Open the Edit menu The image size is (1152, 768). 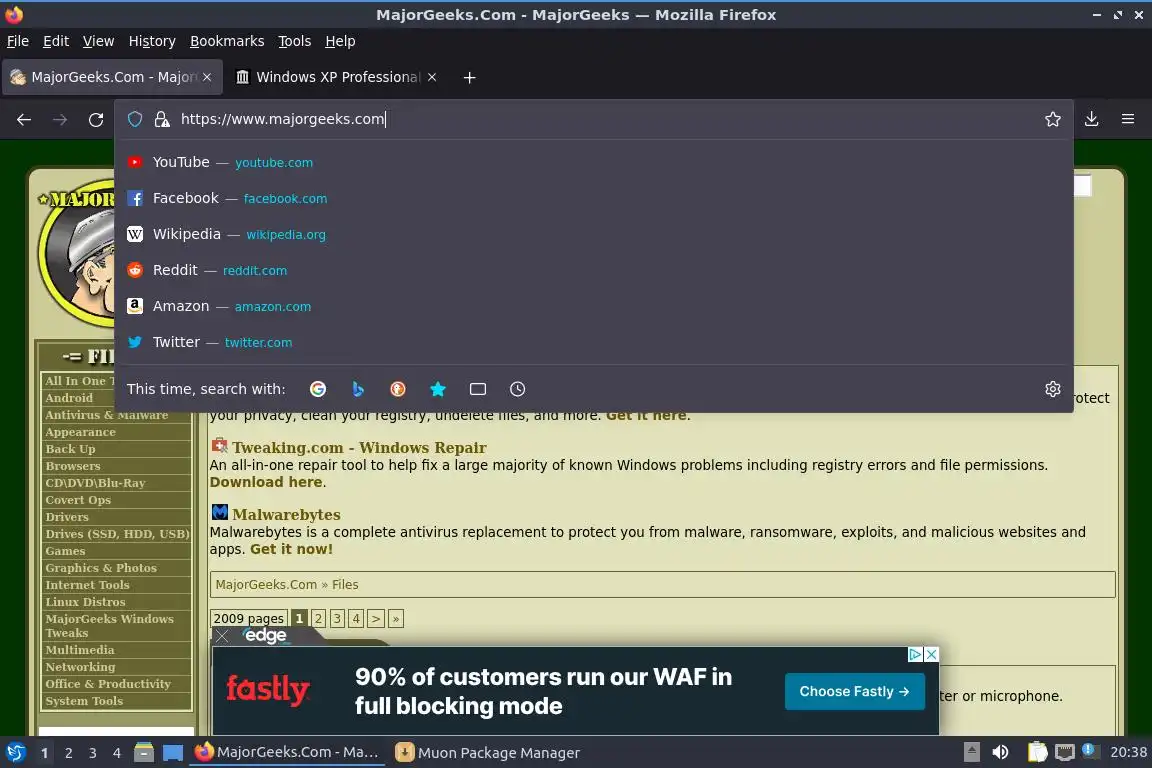(56, 41)
